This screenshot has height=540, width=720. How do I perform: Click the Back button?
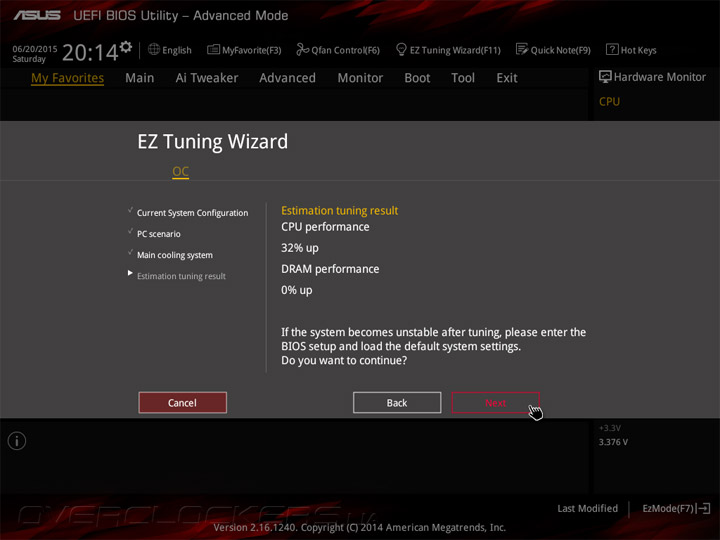pos(397,403)
